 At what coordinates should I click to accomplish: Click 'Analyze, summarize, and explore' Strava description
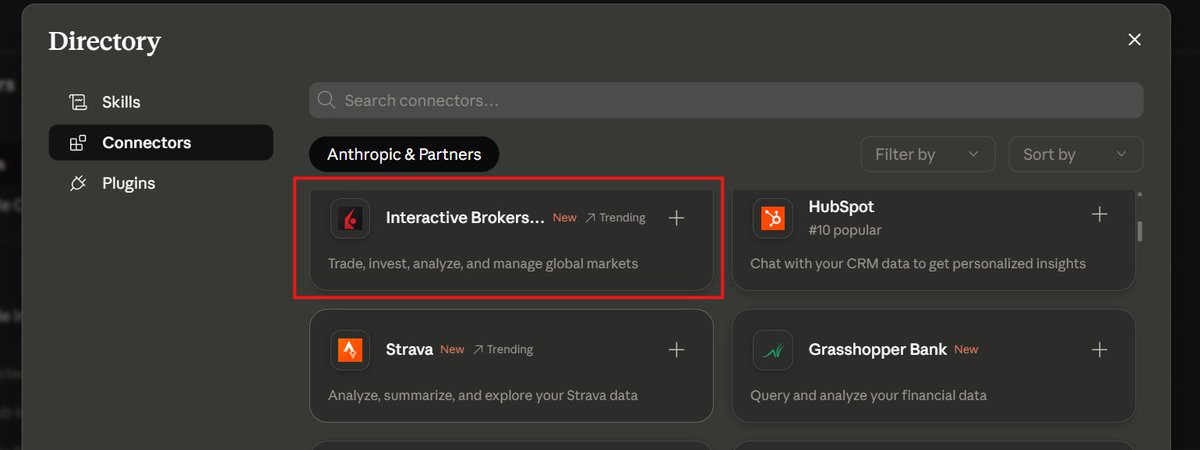click(483, 395)
